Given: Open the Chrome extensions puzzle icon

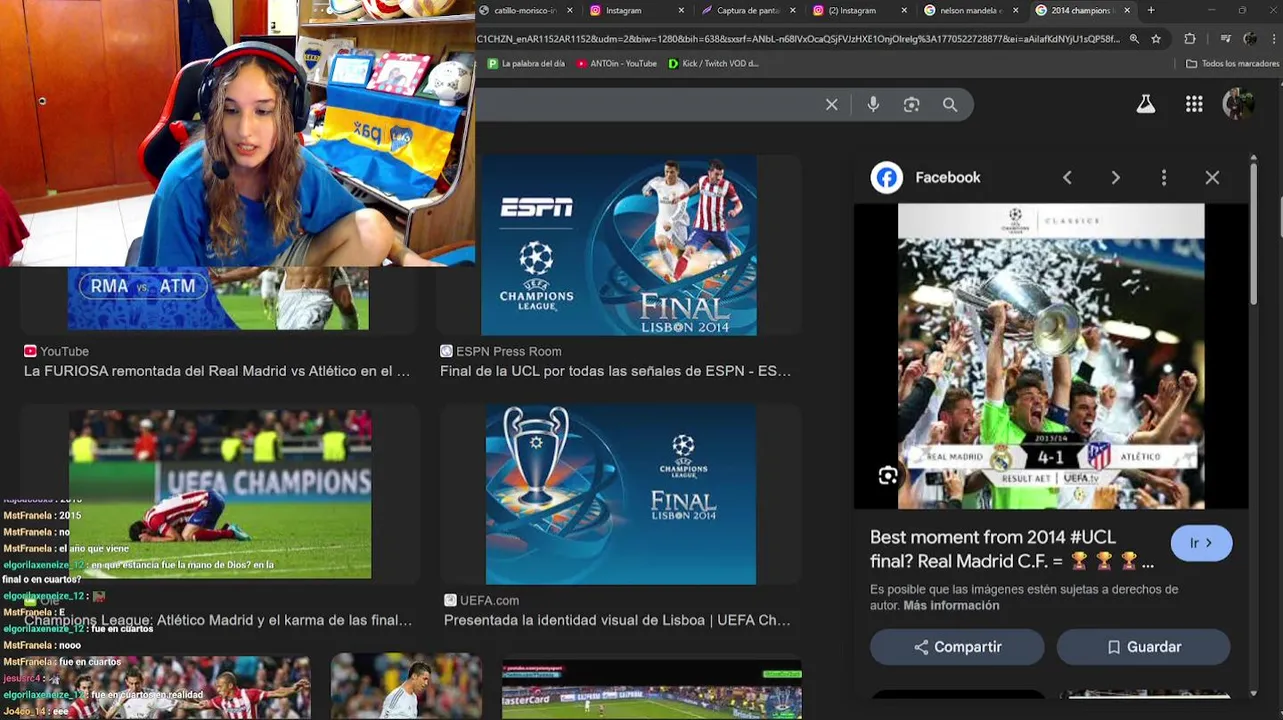Looking at the screenshot, I should point(1190,39).
